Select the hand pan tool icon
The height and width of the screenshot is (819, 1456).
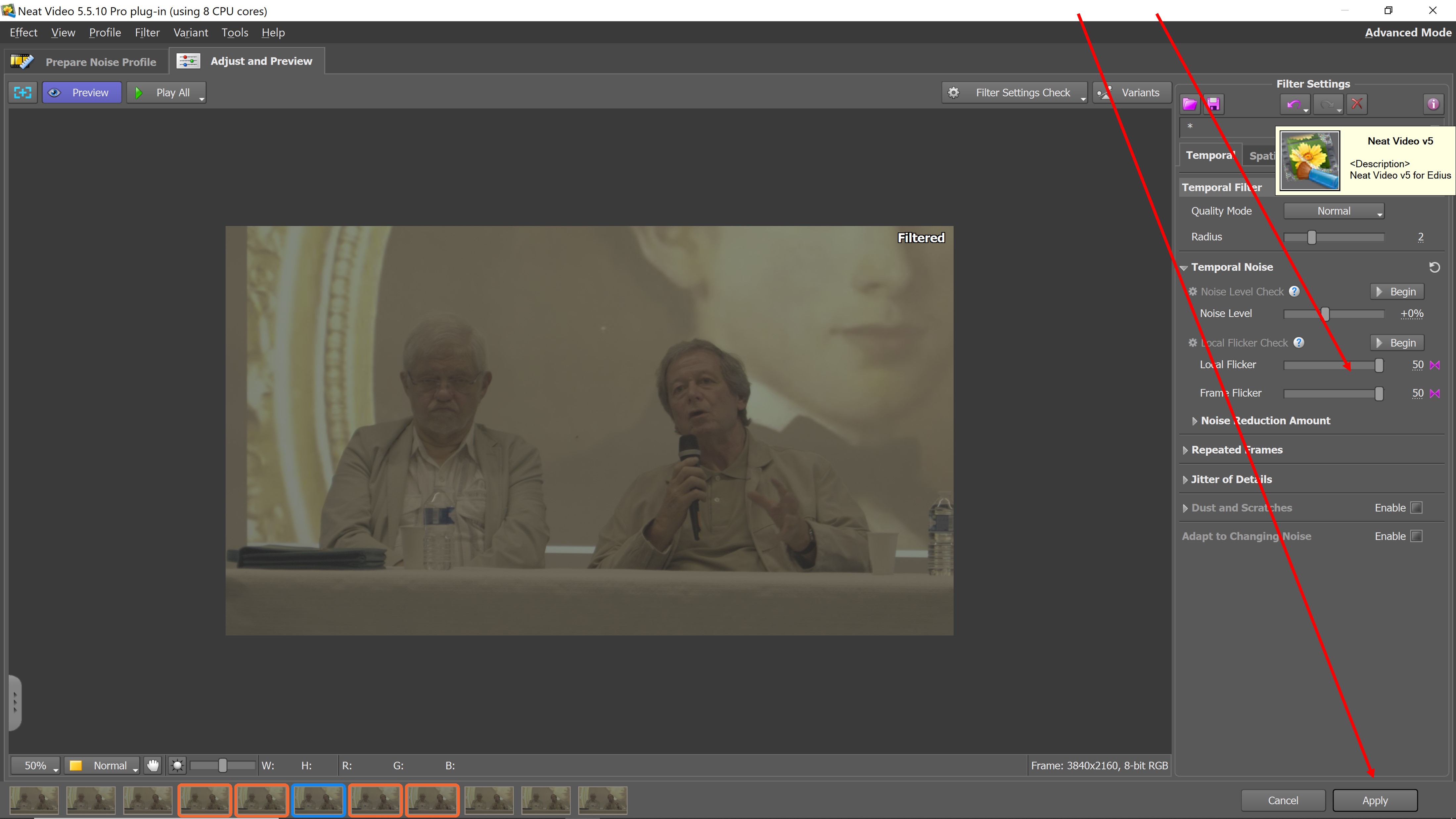153,765
